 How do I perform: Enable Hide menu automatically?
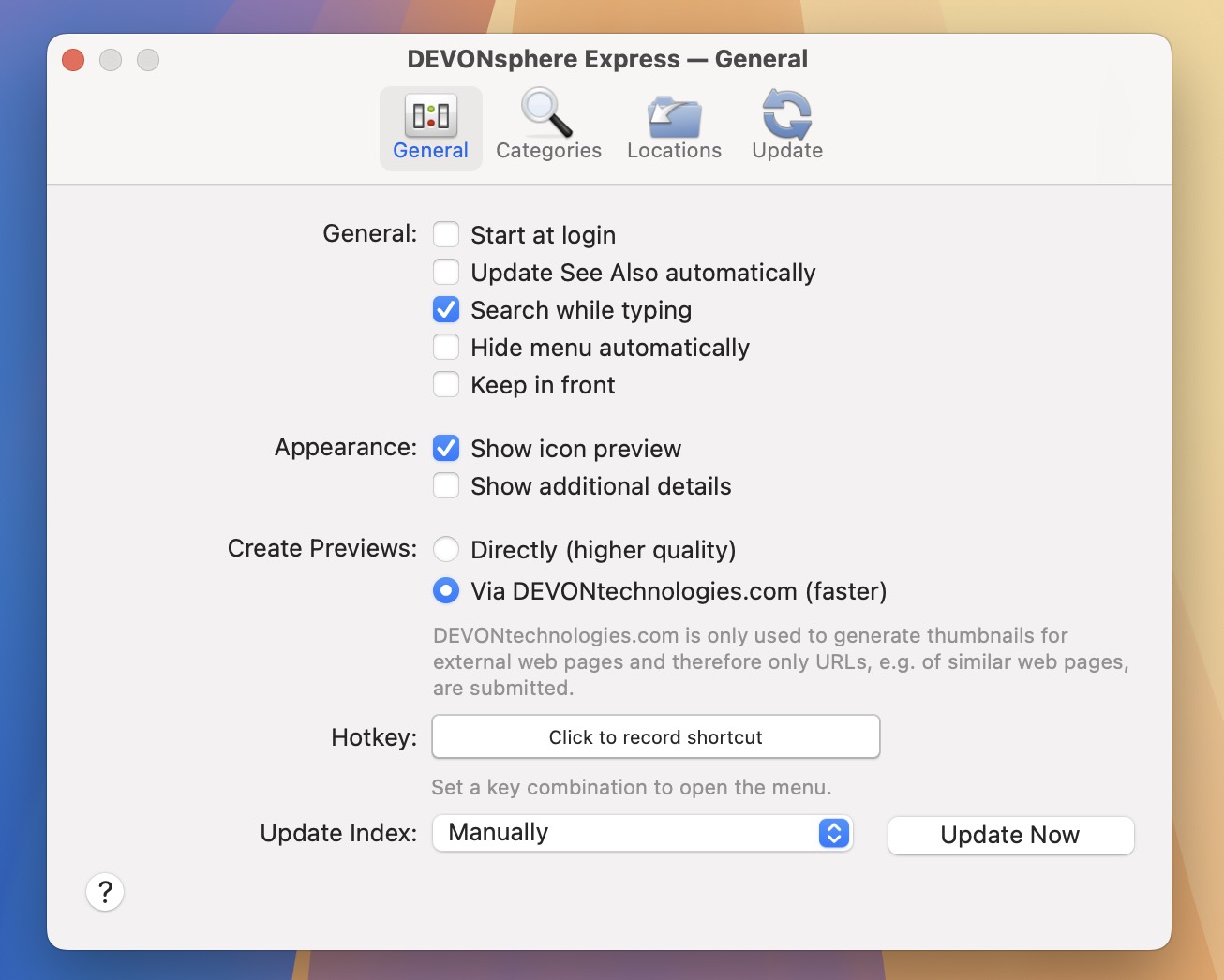pyautogui.click(x=446, y=347)
